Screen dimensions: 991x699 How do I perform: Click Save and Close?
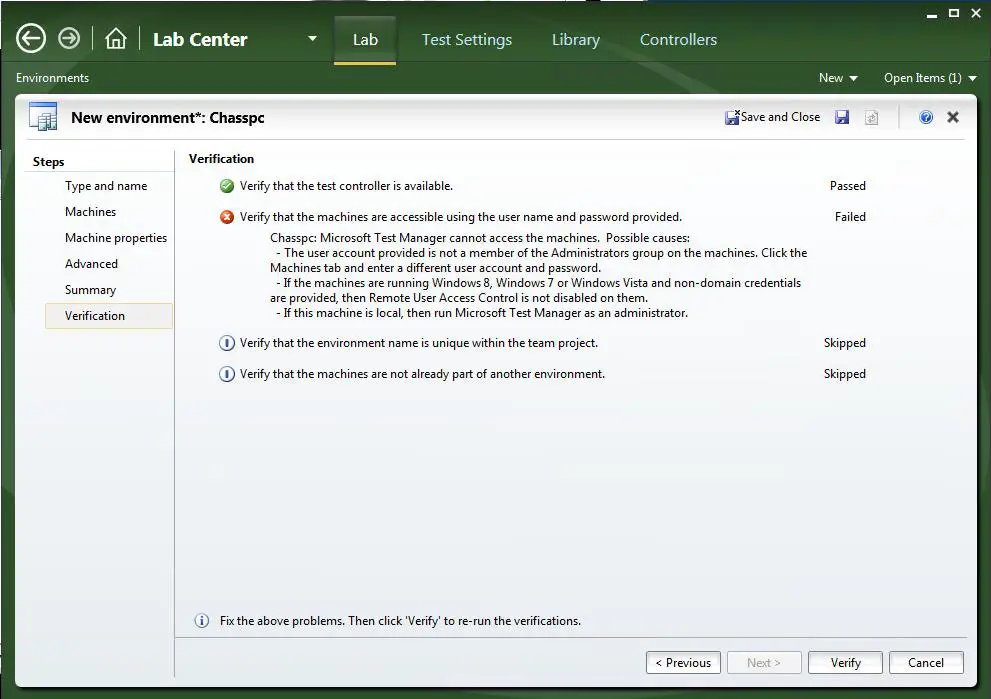[x=772, y=117]
